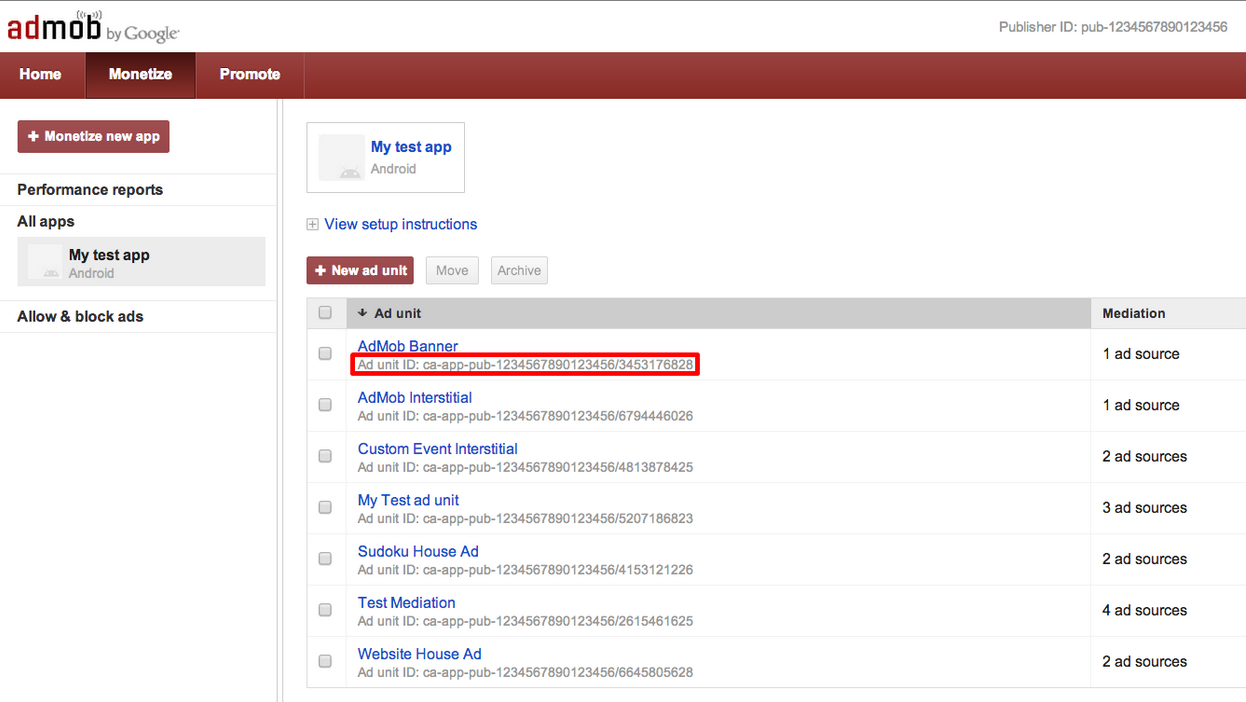1246x702 pixels.
Task: Check the Sudoku House Ad row checkbox
Action: tap(325, 559)
